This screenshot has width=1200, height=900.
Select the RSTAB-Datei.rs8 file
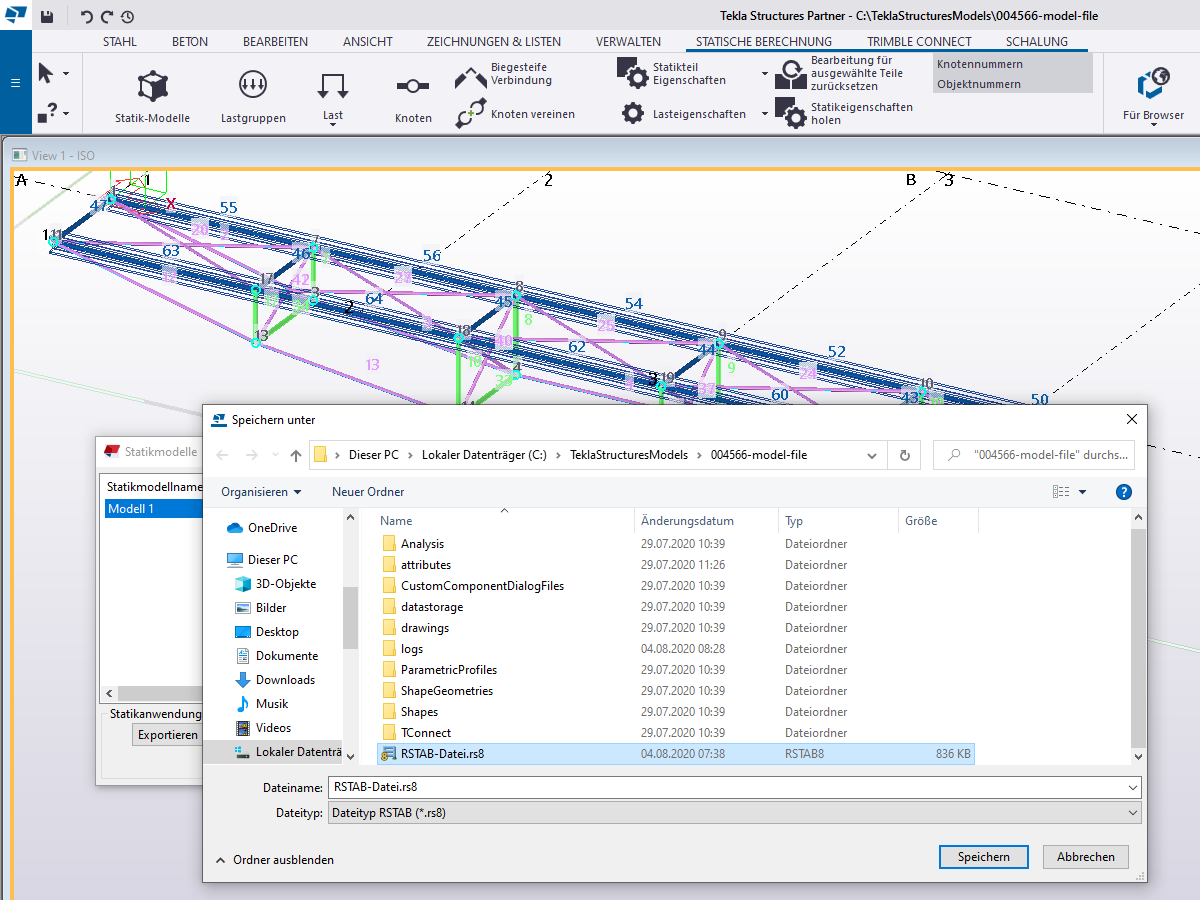pyautogui.click(x=675, y=754)
